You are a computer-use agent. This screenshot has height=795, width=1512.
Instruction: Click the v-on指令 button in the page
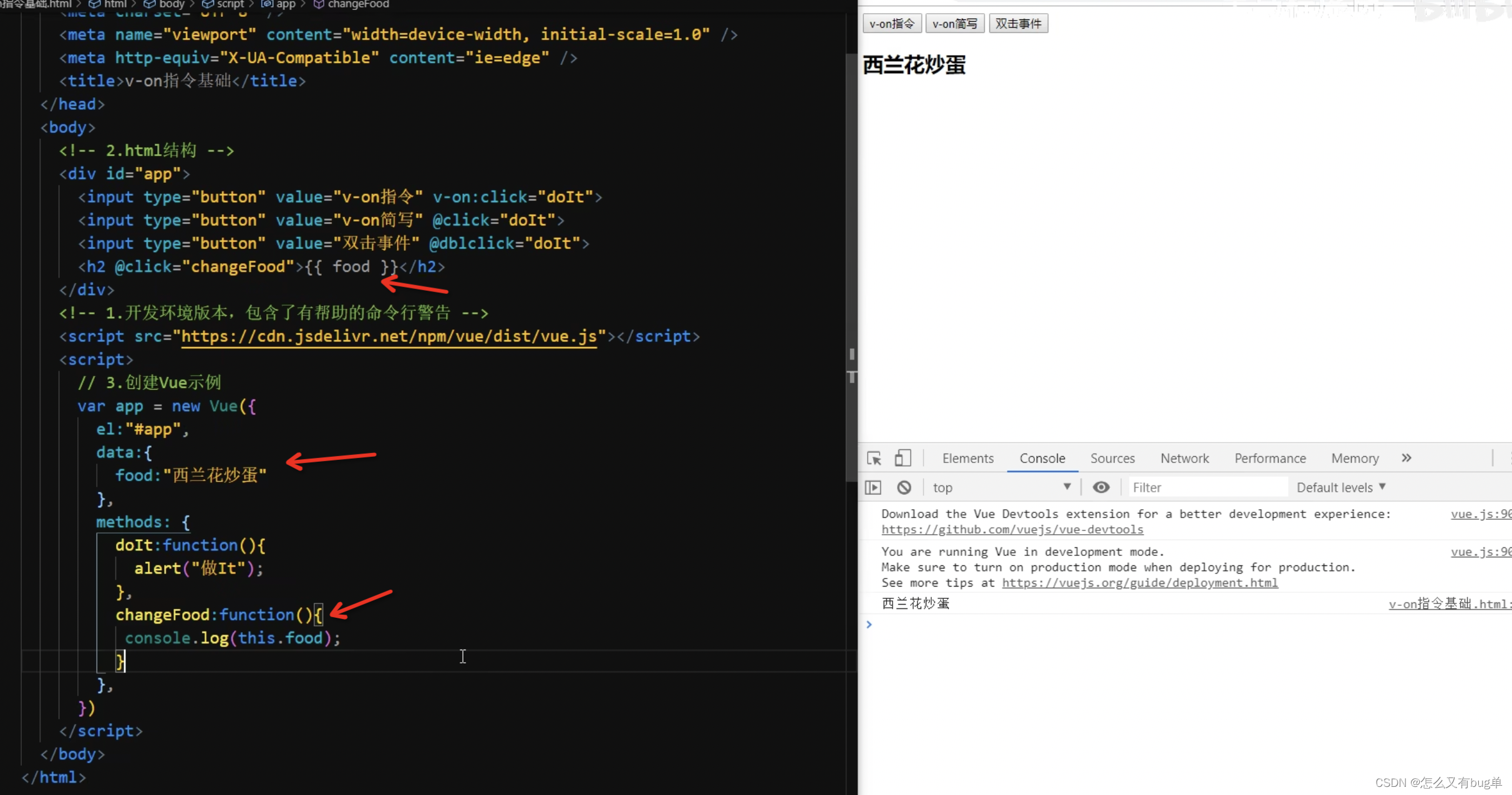[x=891, y=24]
